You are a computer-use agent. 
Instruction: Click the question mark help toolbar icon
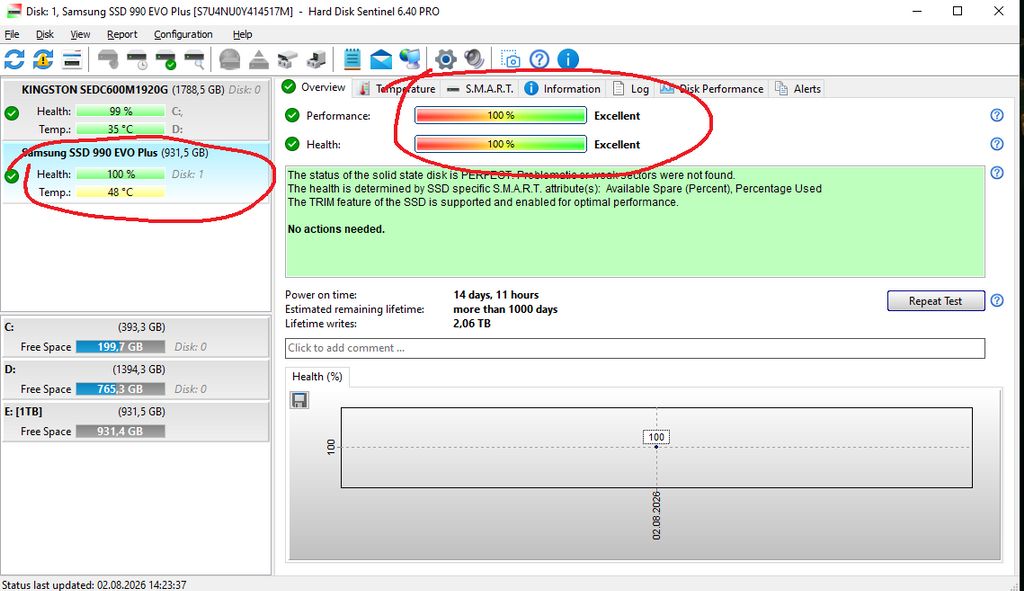pos(539,59)
